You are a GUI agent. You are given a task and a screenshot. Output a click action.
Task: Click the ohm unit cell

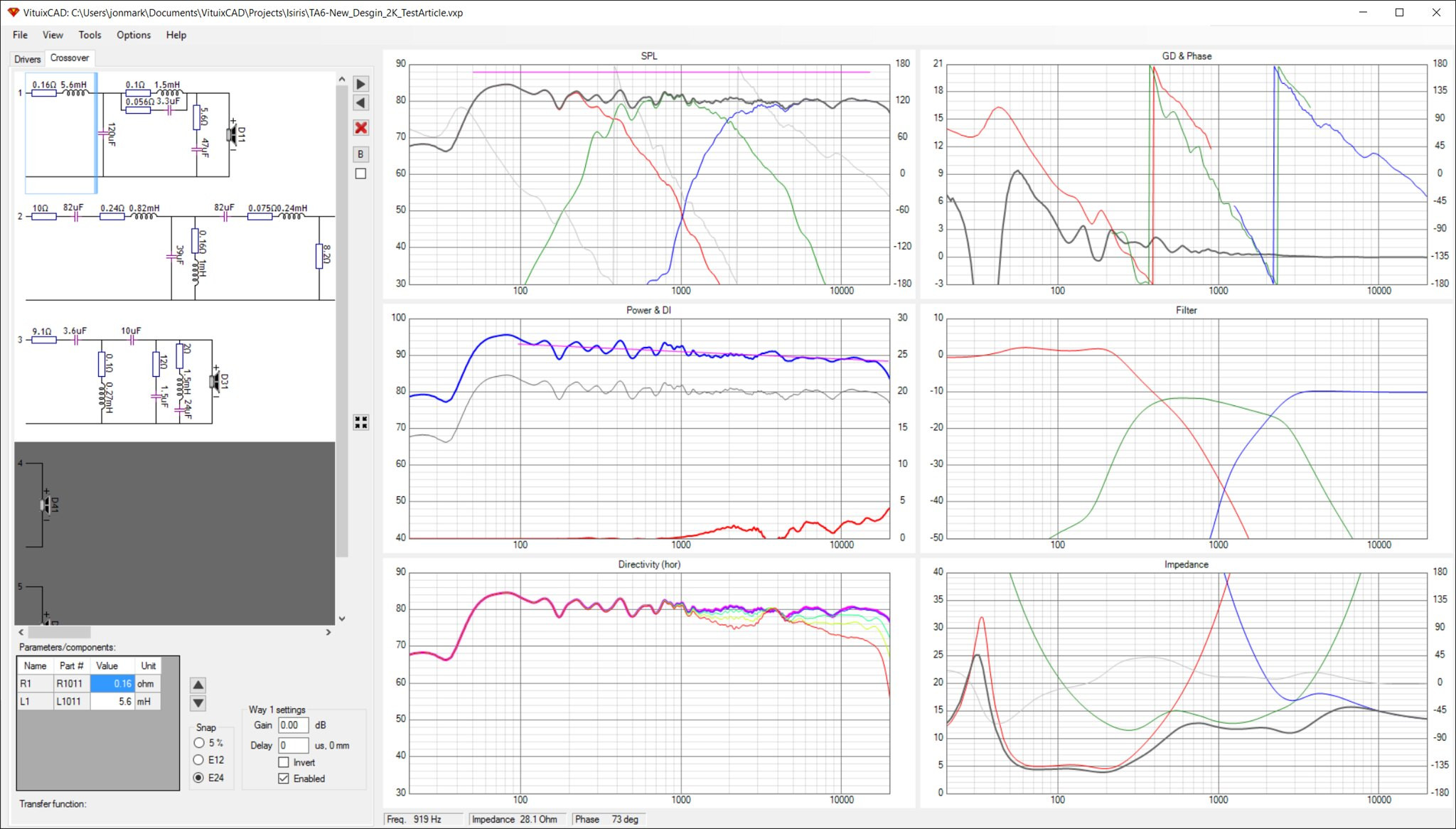pos(148,684)
